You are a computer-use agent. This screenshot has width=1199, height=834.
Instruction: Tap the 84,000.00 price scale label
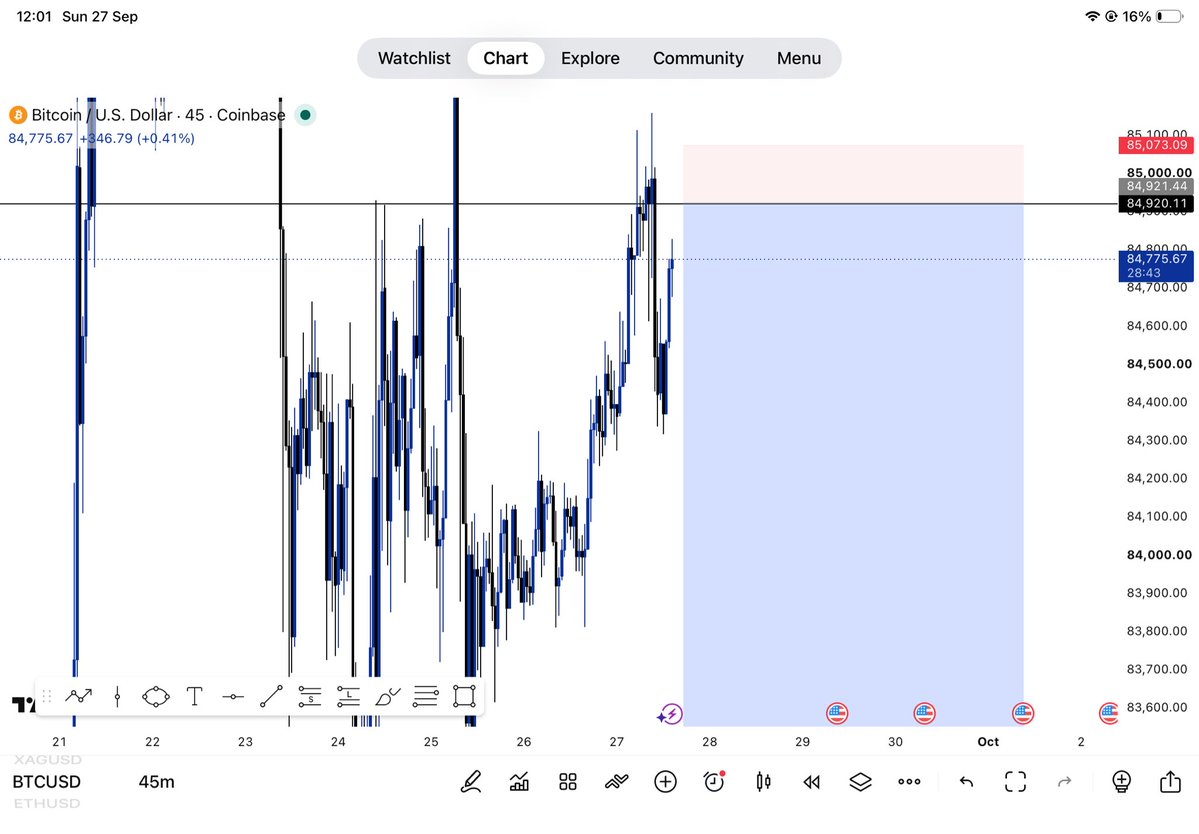1159,555
